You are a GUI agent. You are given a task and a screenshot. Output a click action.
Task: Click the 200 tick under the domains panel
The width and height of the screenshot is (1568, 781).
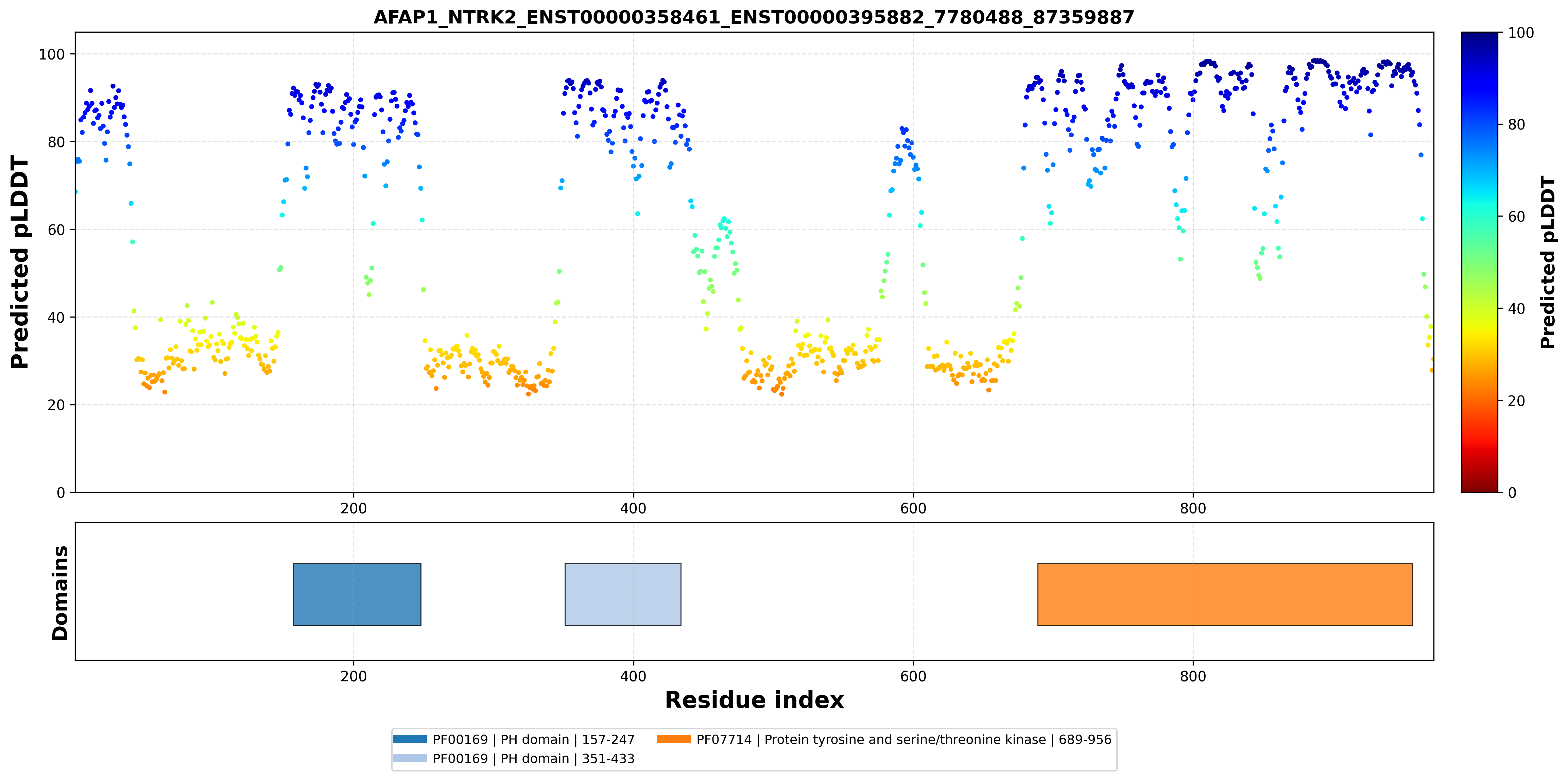354,676
